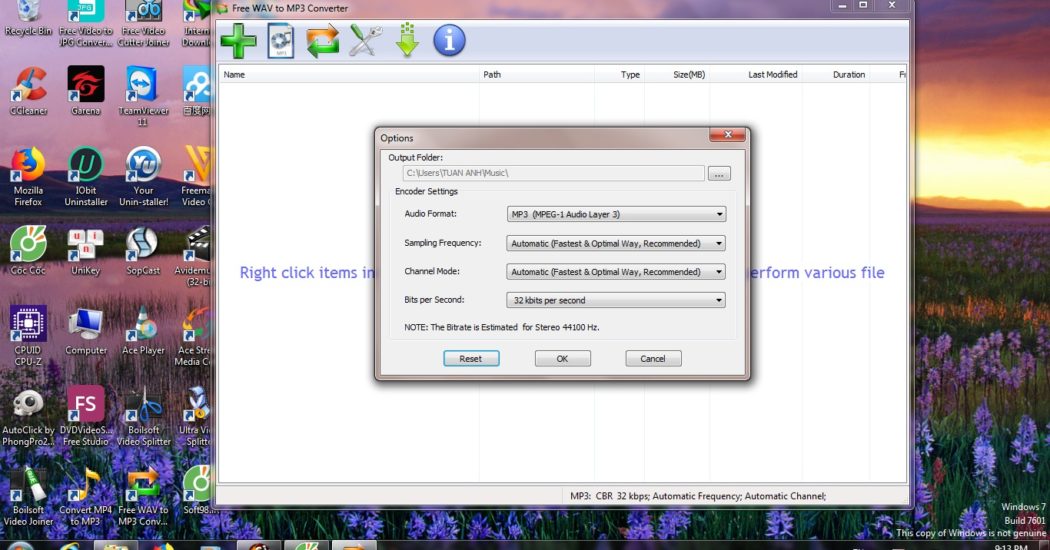Select the Convert MP4 to MP3 icon

tap(86, 496)
